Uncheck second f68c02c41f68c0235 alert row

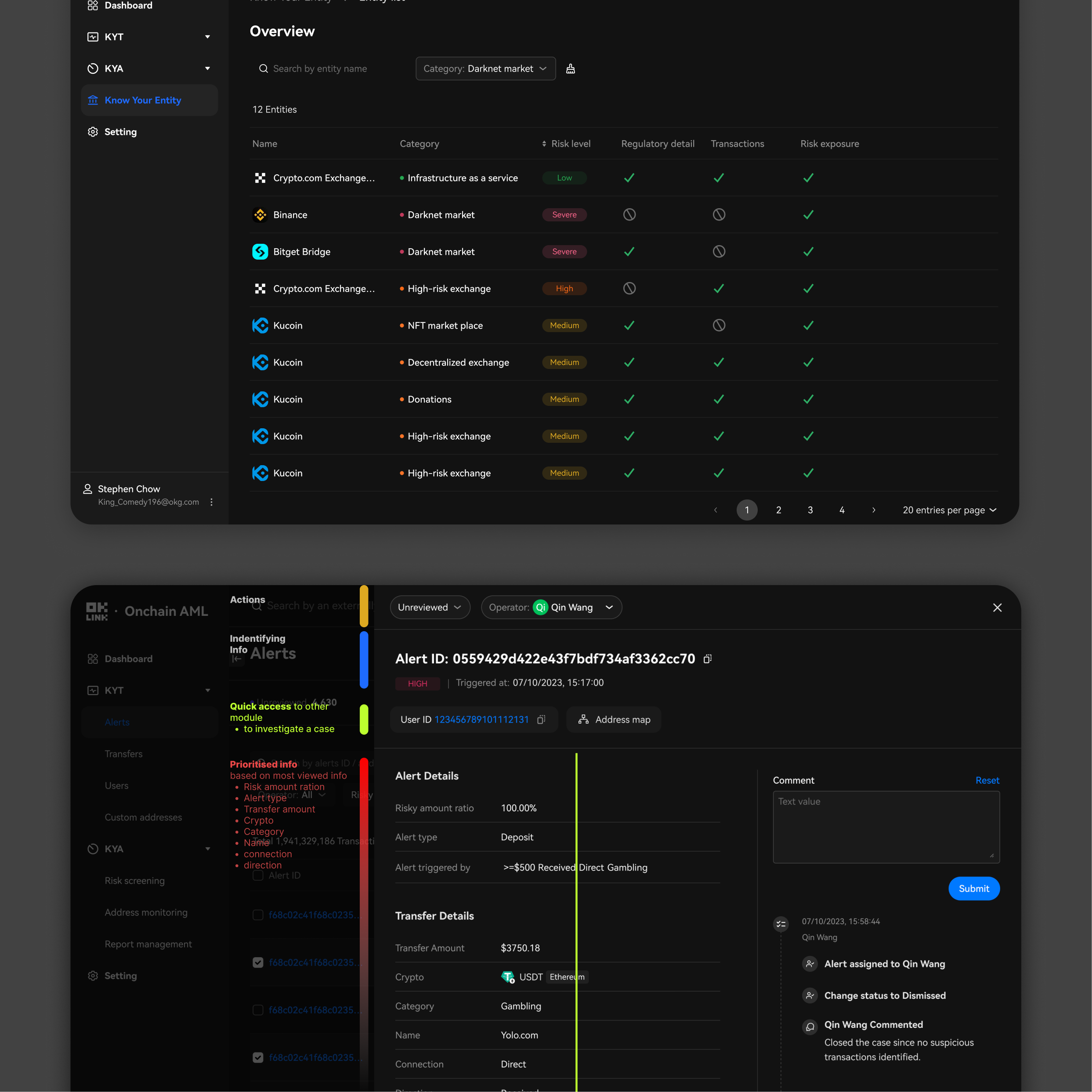coord(258,962)
